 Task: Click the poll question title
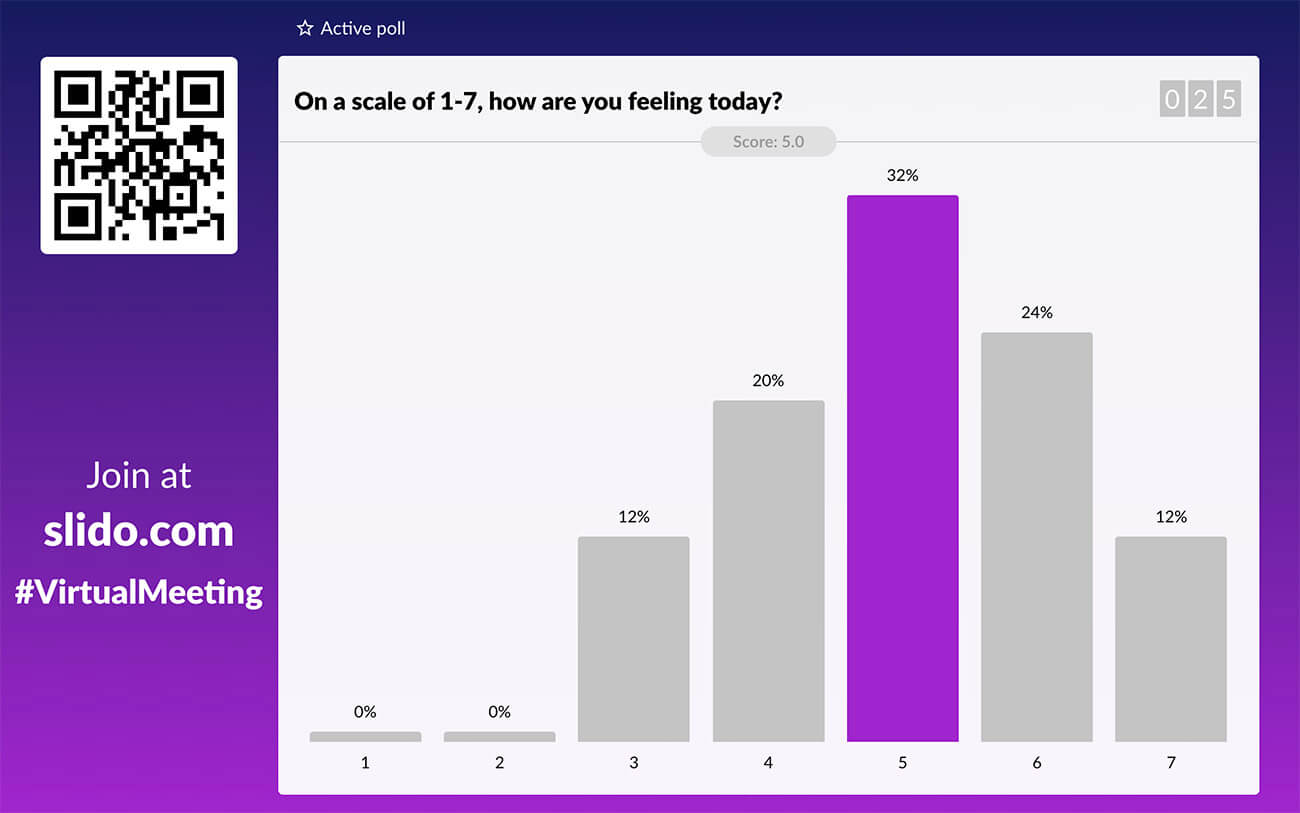pyautogui.click(x=538, y=101)
